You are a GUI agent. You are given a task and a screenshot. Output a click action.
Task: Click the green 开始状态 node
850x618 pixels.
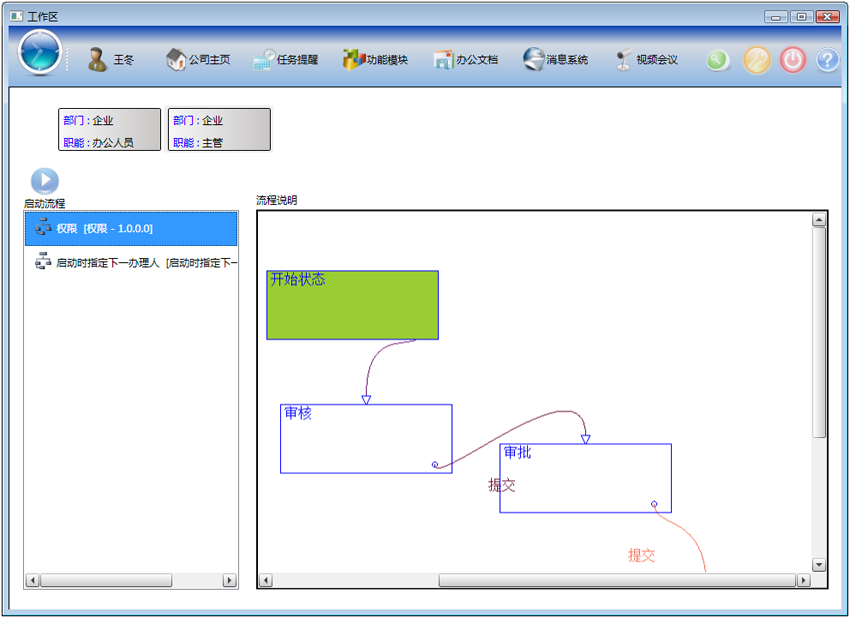click(352, 305)
